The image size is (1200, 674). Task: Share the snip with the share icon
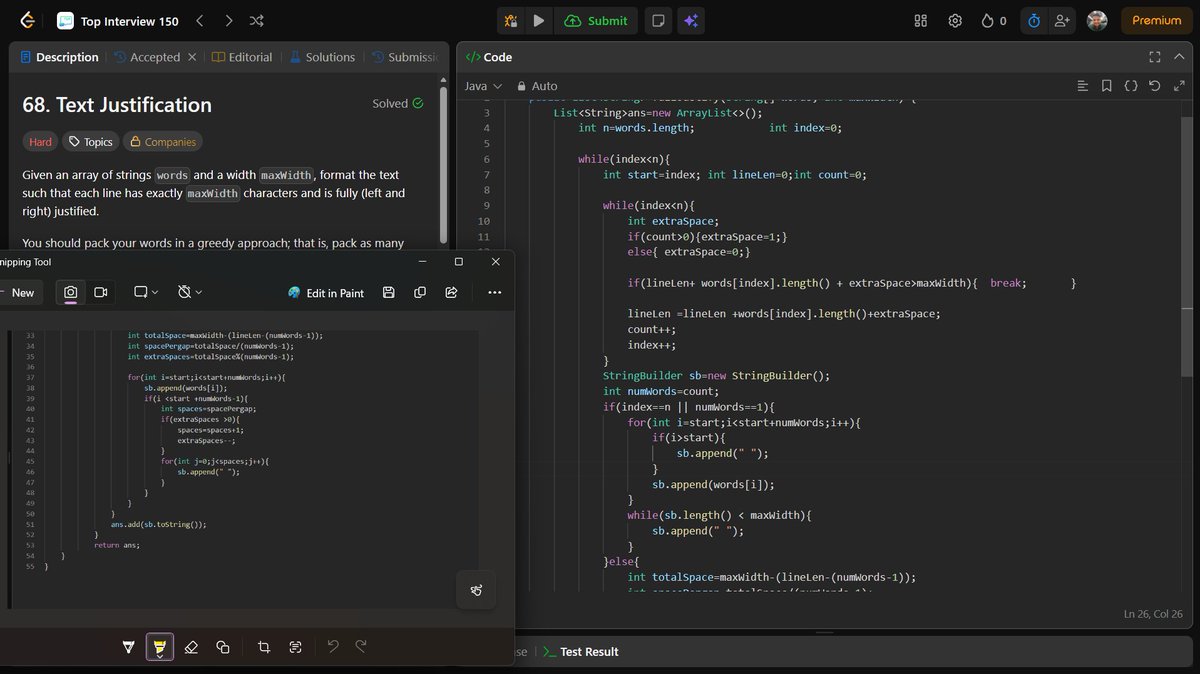click(451, 292)
